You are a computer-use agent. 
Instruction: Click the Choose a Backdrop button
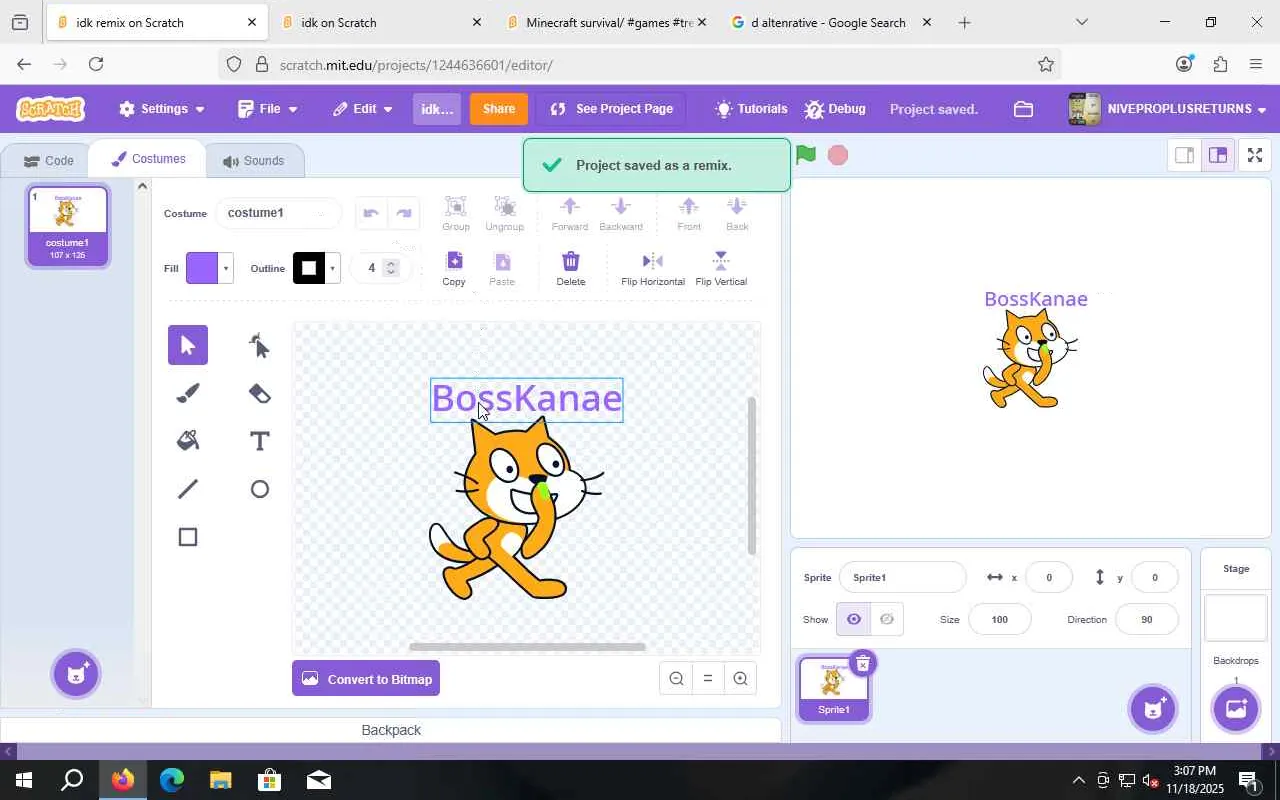[1236, 708]
